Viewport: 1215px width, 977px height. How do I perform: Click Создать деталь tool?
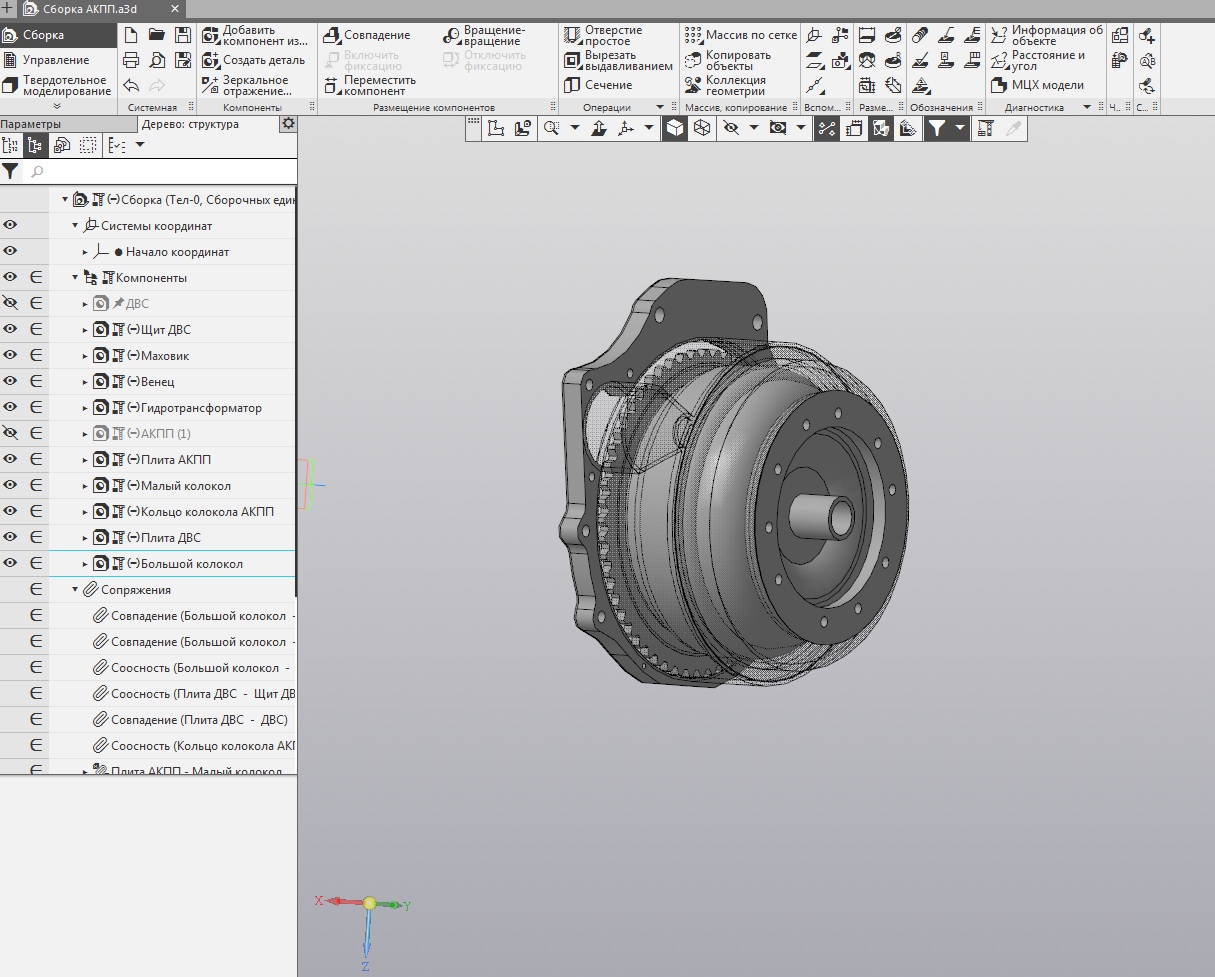pos(254,60)
